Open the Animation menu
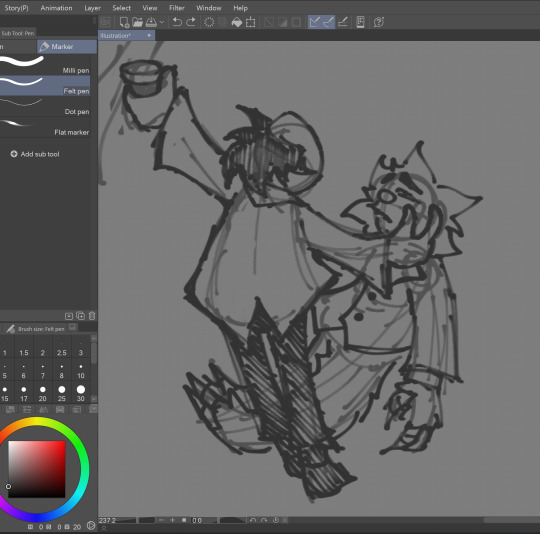The width and height of the screenshot is (540, 534). [x=56, y=8]
